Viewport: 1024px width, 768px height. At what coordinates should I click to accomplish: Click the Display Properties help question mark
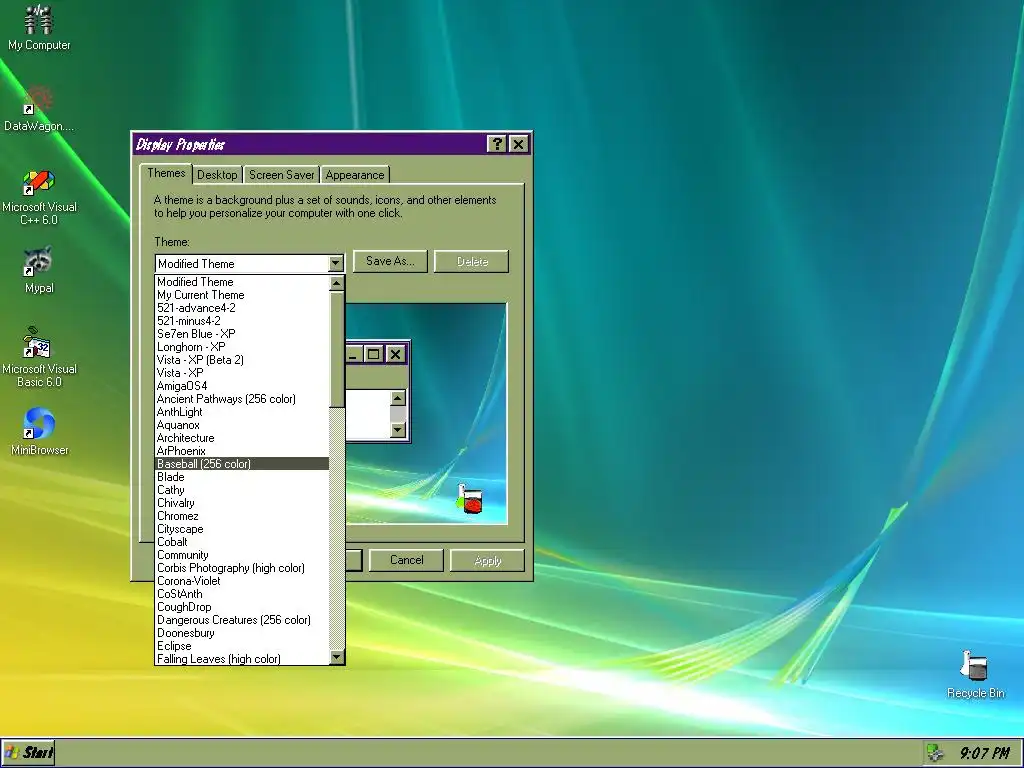496,144
